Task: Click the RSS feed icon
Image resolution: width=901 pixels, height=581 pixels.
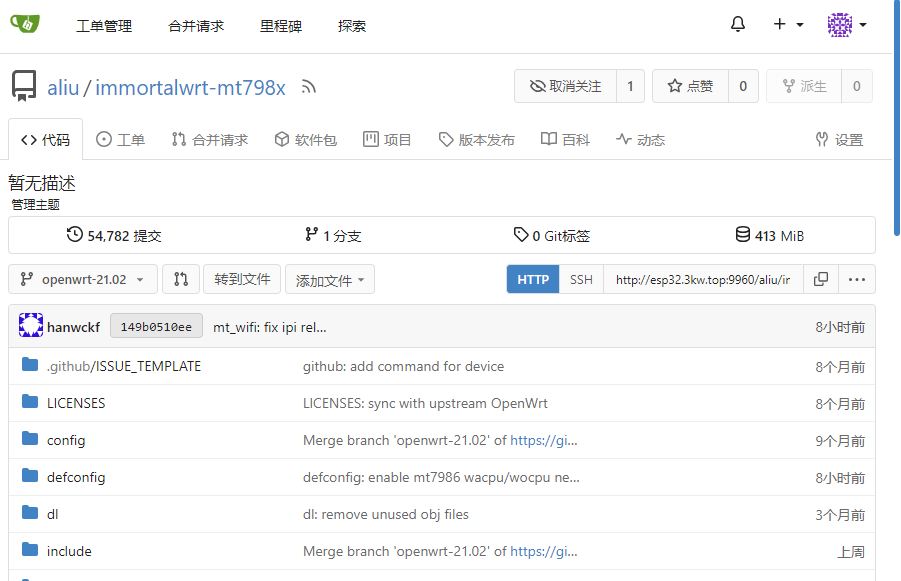Action: pyautogui.click(x=309, y=88)
